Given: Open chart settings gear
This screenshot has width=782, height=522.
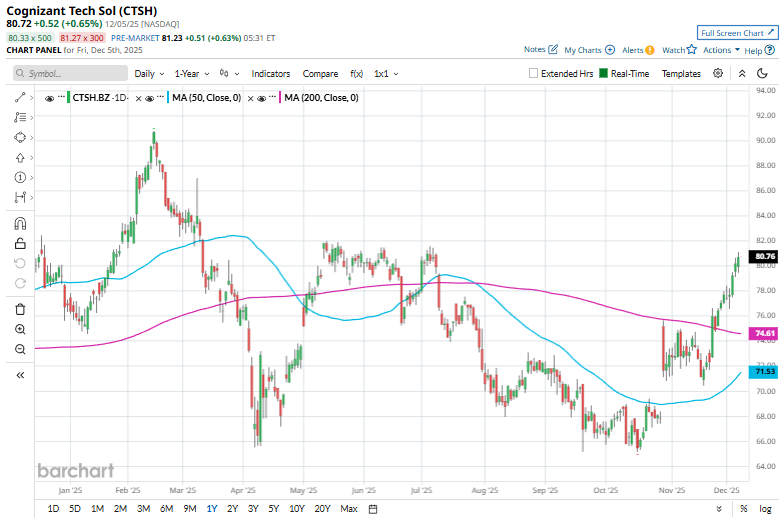Looking at the screenshot, I should click(x=718, y=73).
